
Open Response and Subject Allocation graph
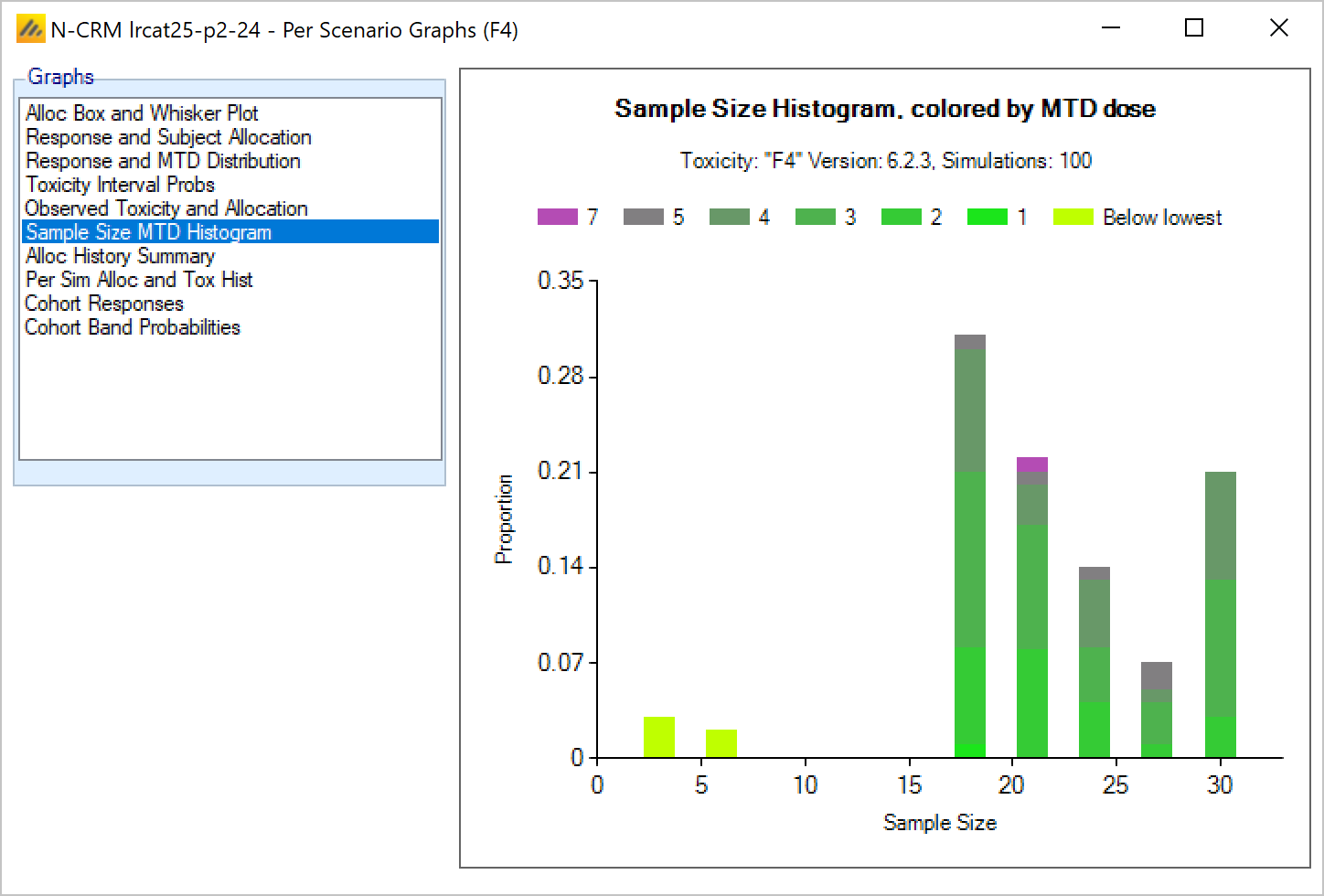pos(168,137)
